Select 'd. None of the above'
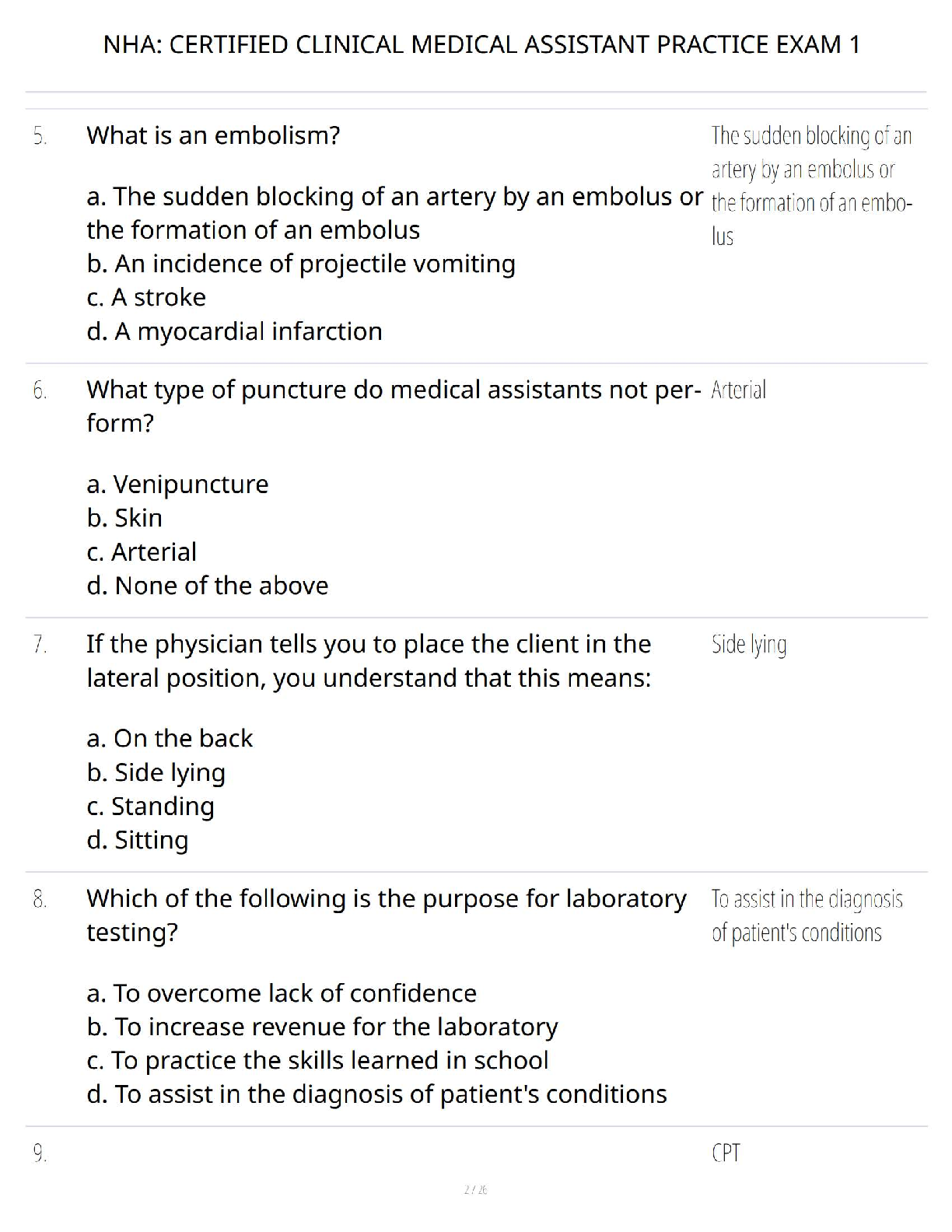This screenshot has height=1232, width=952. click(x=208, y=586)
